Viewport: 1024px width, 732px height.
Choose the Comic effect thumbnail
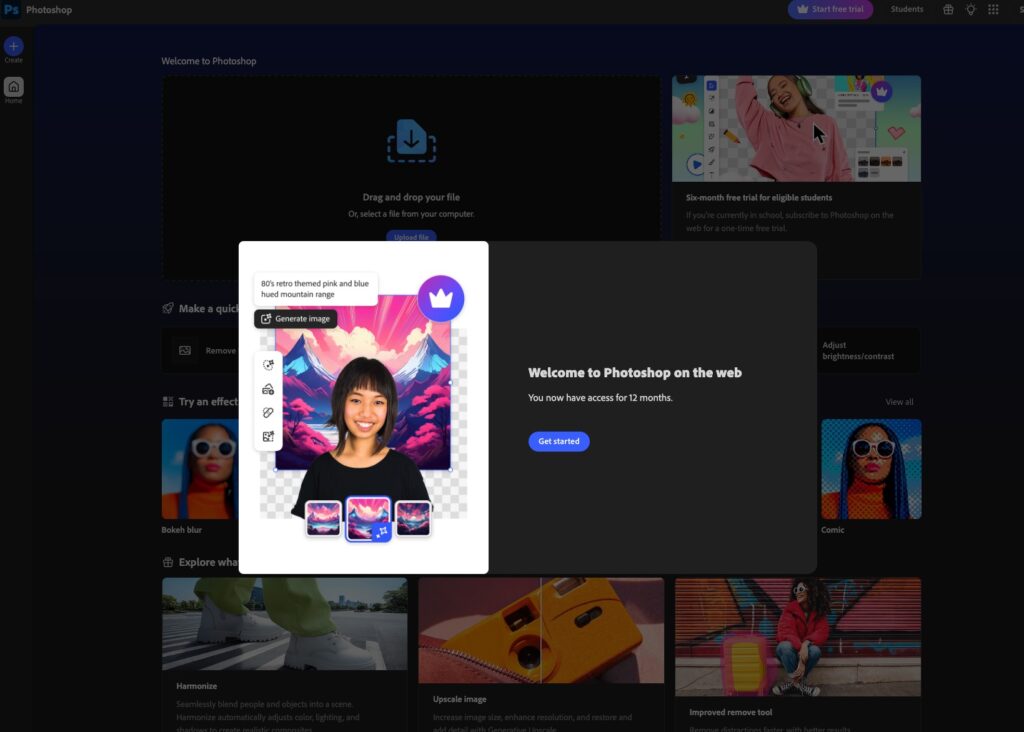click(x=870, y=469)
